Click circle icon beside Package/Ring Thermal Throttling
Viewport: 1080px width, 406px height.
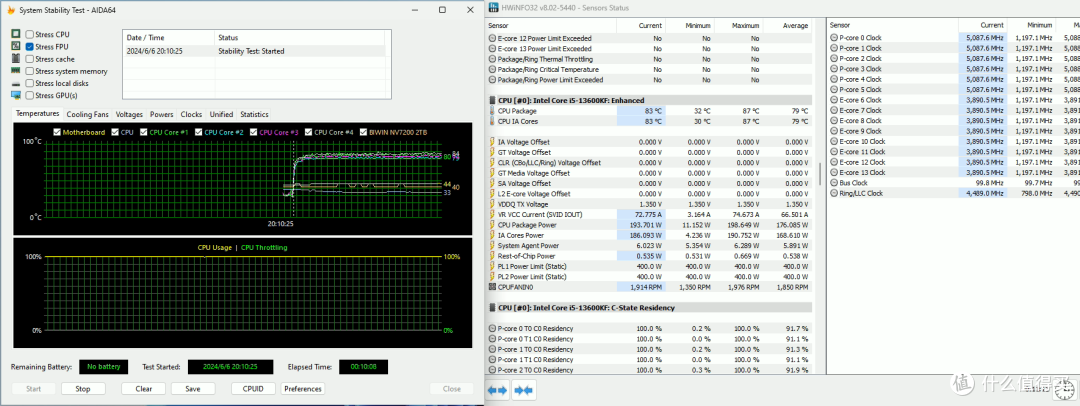pos(492,59)
